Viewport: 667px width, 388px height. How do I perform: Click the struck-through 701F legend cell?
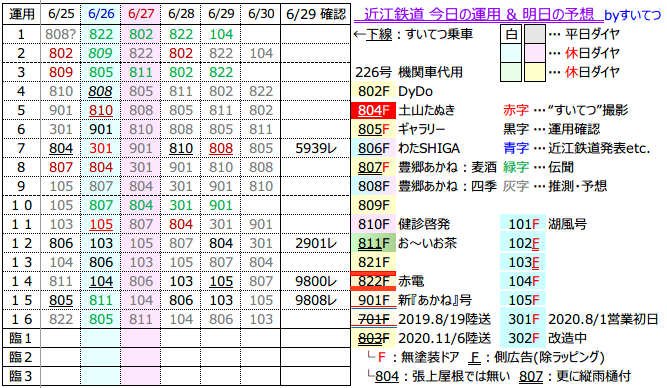point(373,319)
